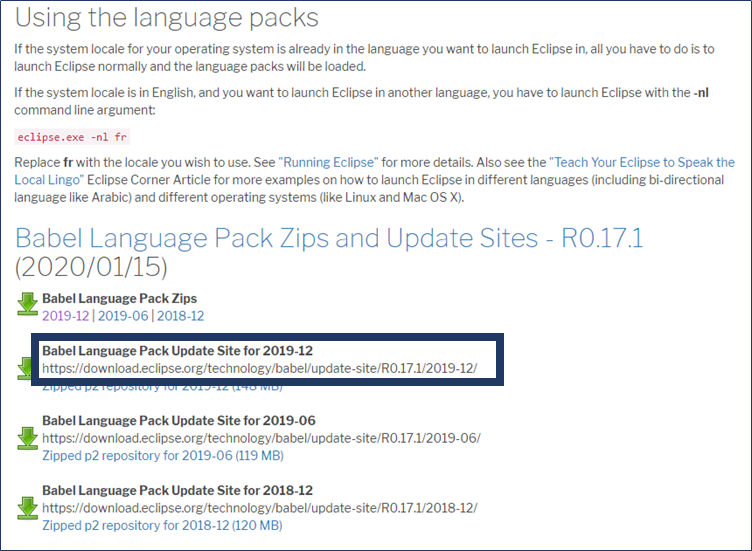Open Zipped p2 repository for 2018-12 (120 MB)
Viewport: 752px width, 551px height.
click(x=162, y=526)
